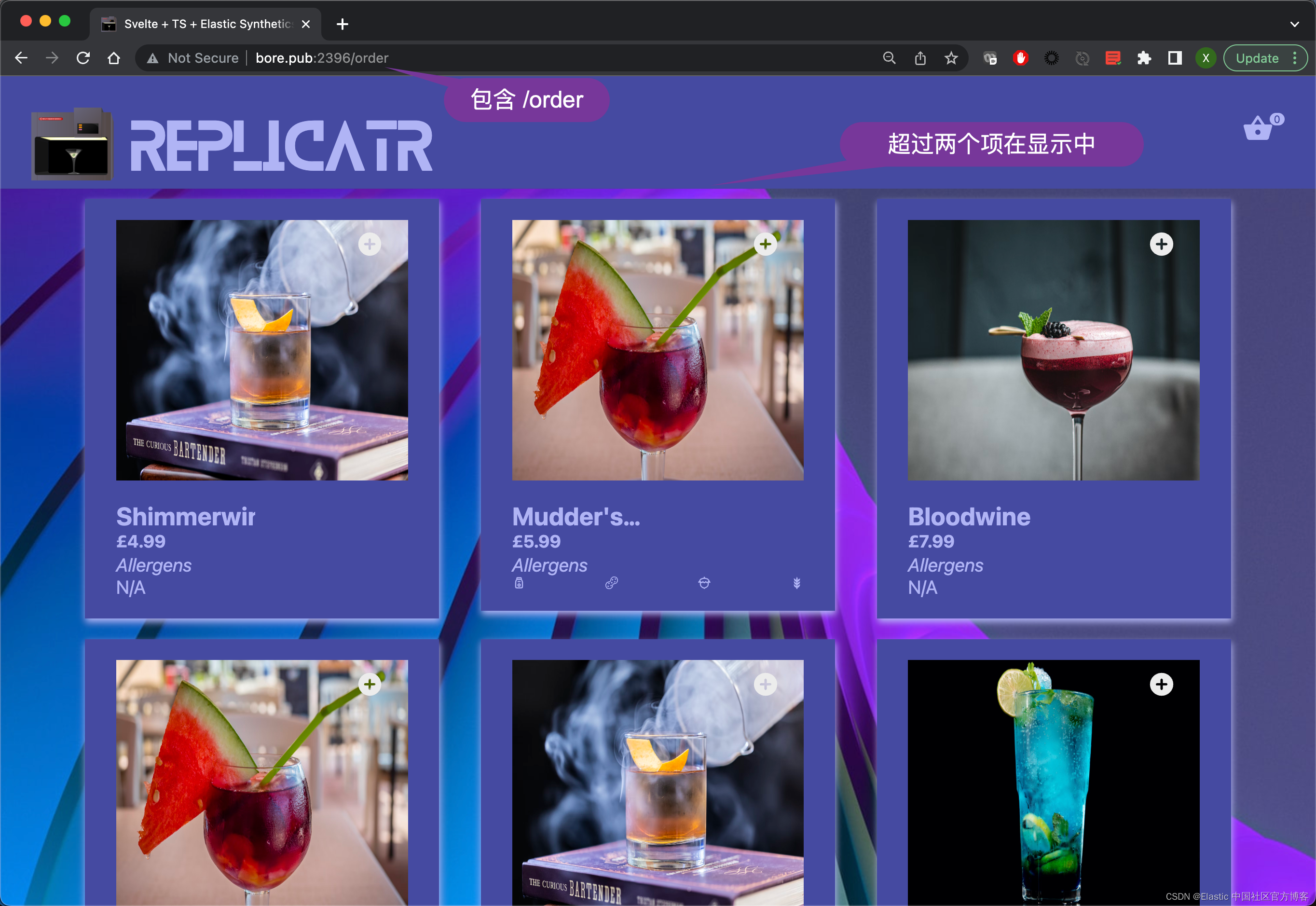Click the browser reload page icon
Image resolution: width=1316 pixels, height=906 pixels.
tap(83, 58)
